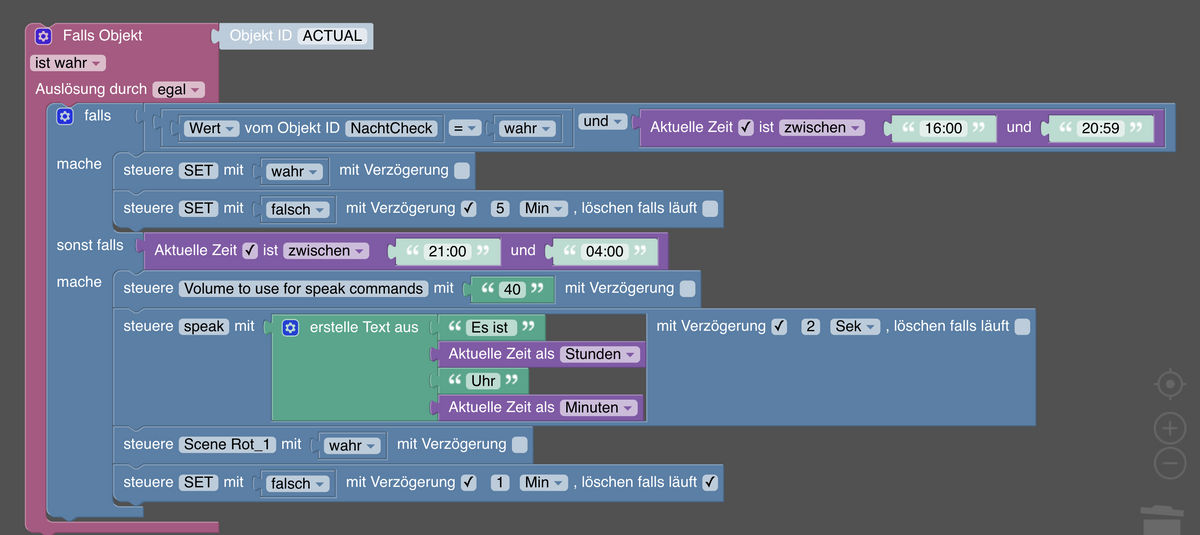Edit the volume value 40 field
The width and height of the screenshot is (1200, 535).
[x=512, y=289]
